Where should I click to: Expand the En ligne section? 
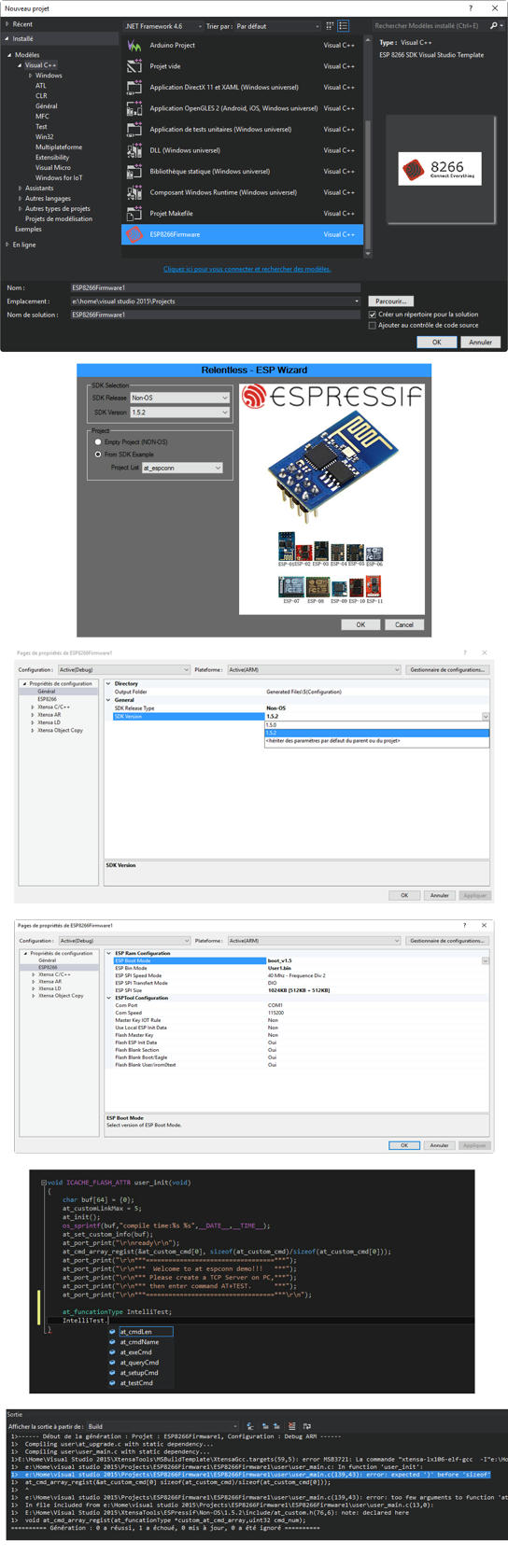[8, 245]
